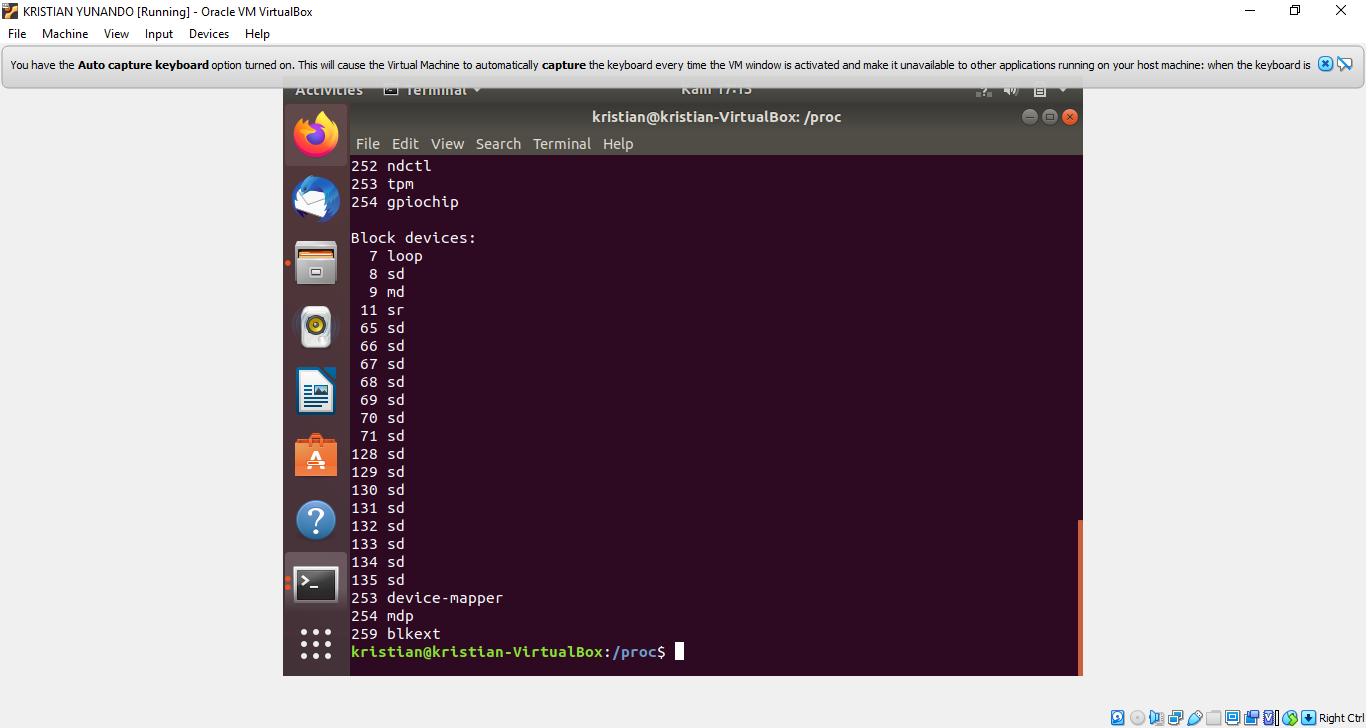
Task: Click the VirtualBox title bar app icon
Action: coord(10,11)
